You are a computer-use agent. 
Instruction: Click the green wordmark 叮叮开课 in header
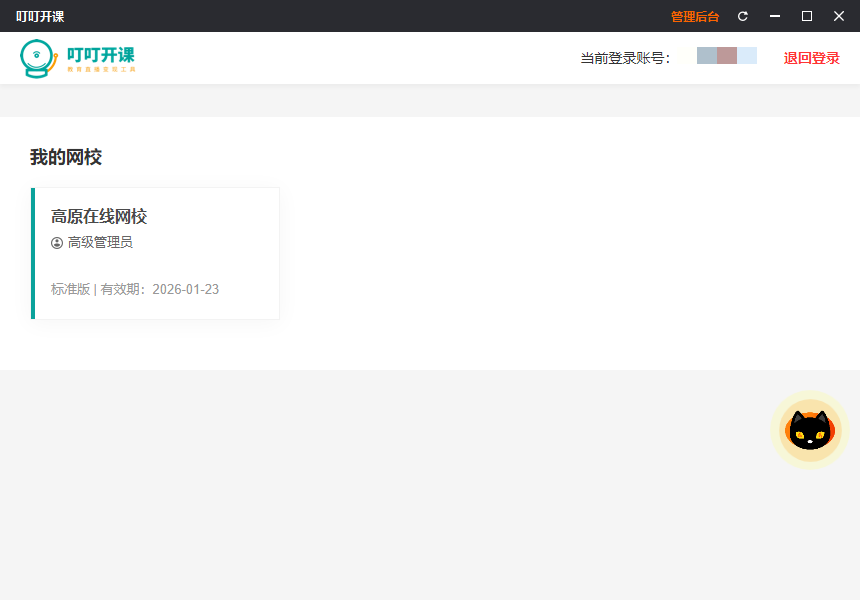[x=100, y=52]
